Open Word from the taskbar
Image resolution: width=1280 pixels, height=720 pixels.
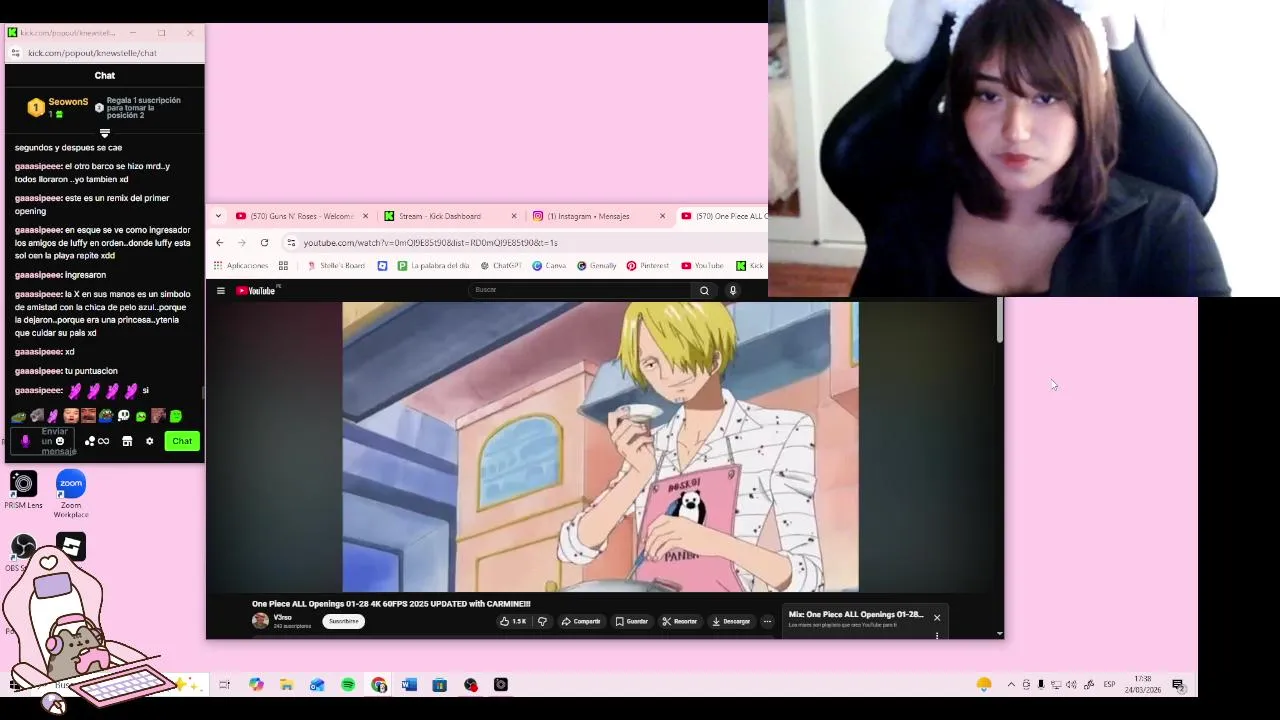tap(409, 685)
